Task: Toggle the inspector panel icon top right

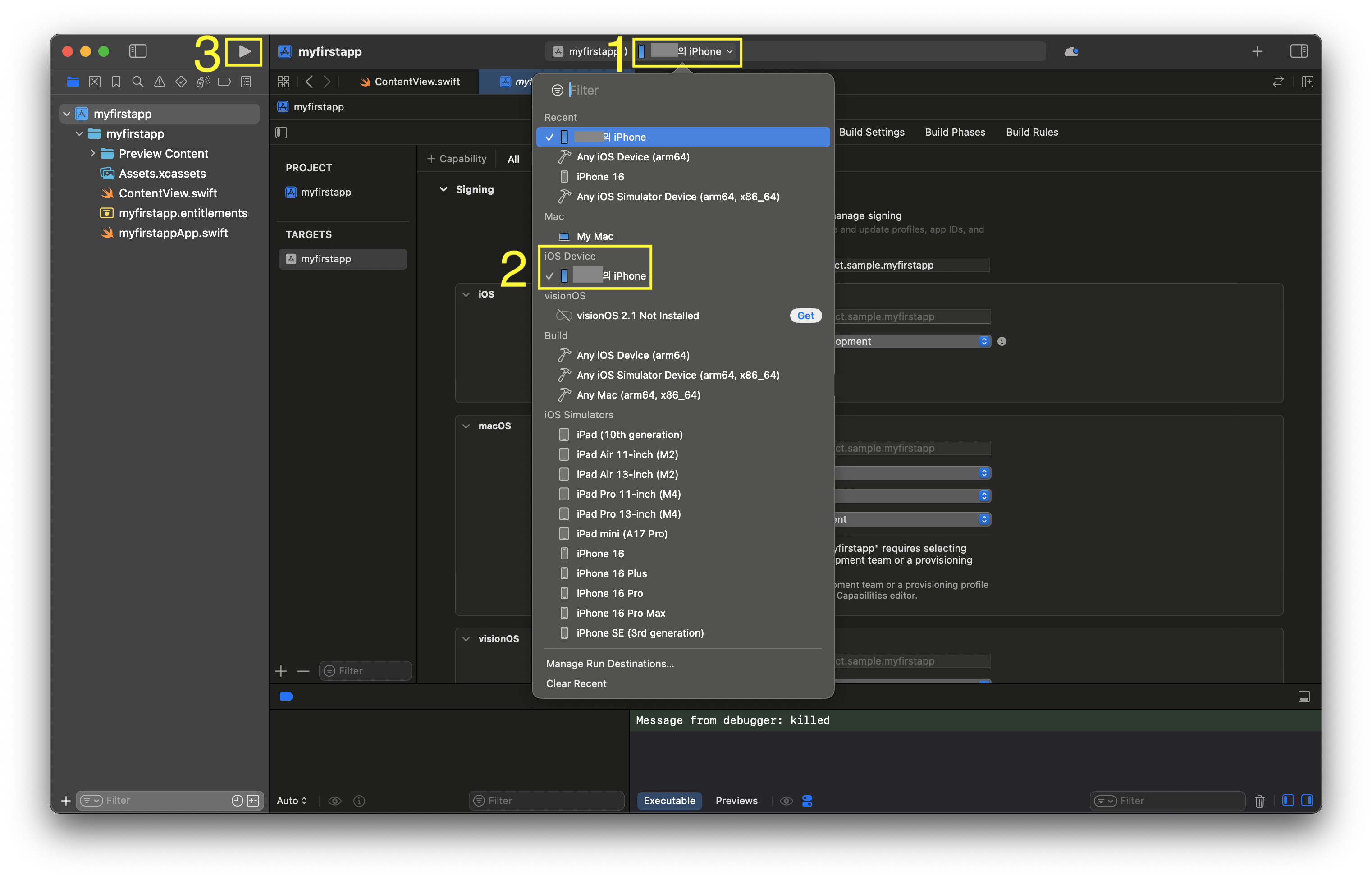Action: (1299, 51)
